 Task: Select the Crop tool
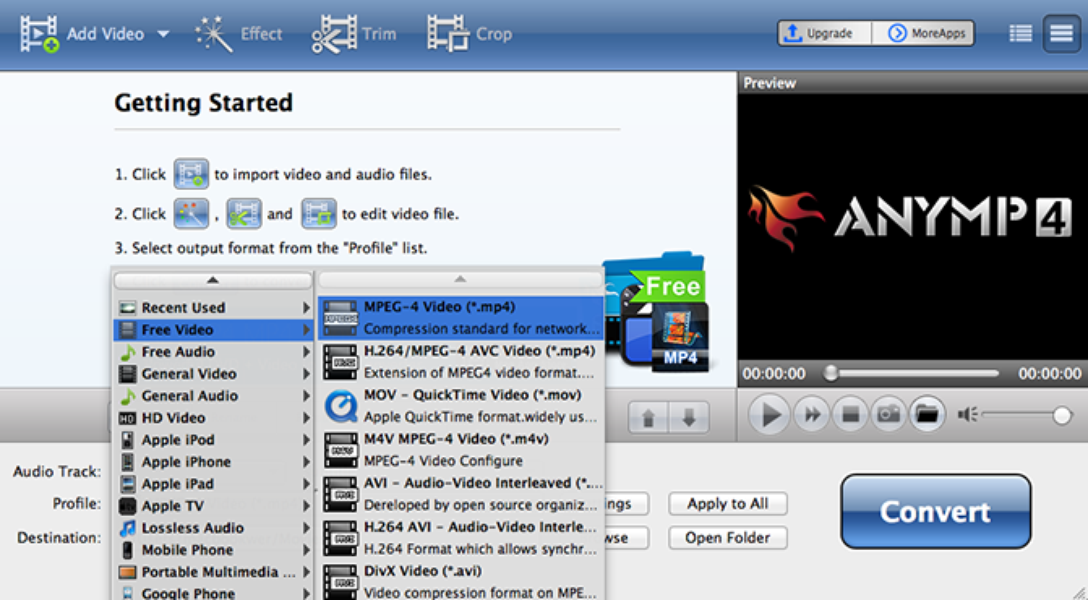click(x=447, y=34)
